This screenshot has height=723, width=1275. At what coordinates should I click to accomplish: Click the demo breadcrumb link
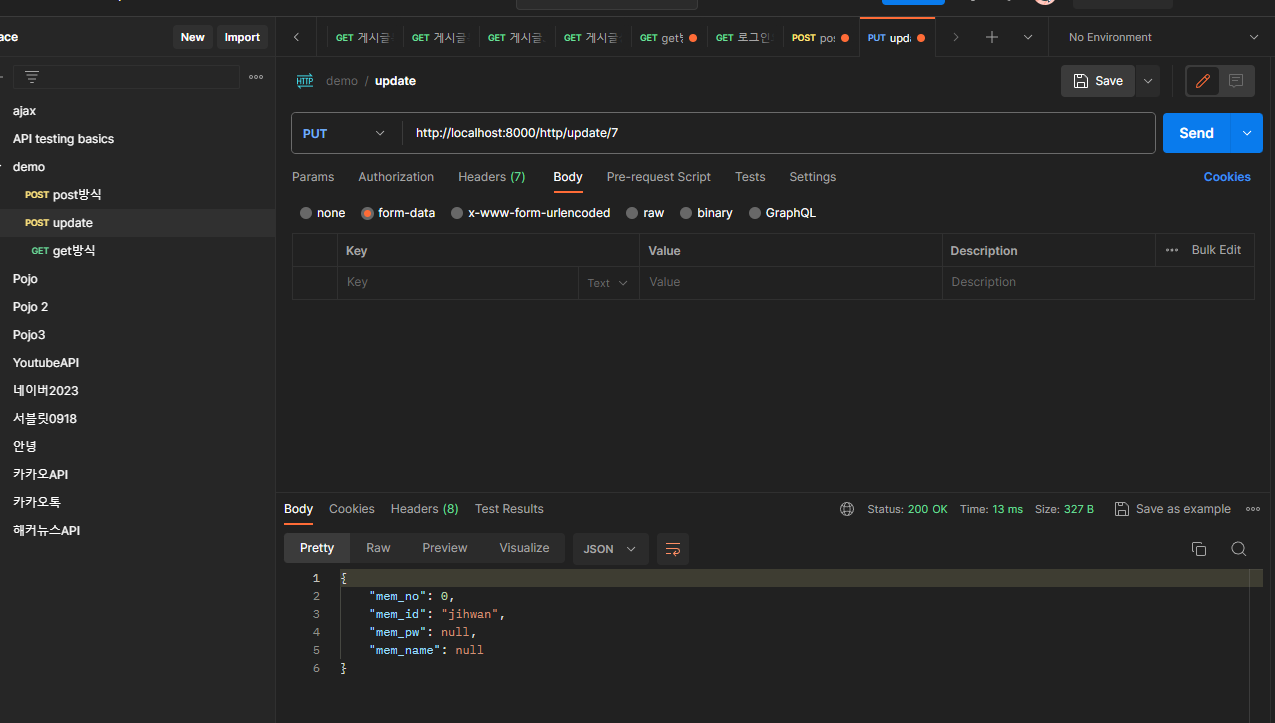coord(341,81)
